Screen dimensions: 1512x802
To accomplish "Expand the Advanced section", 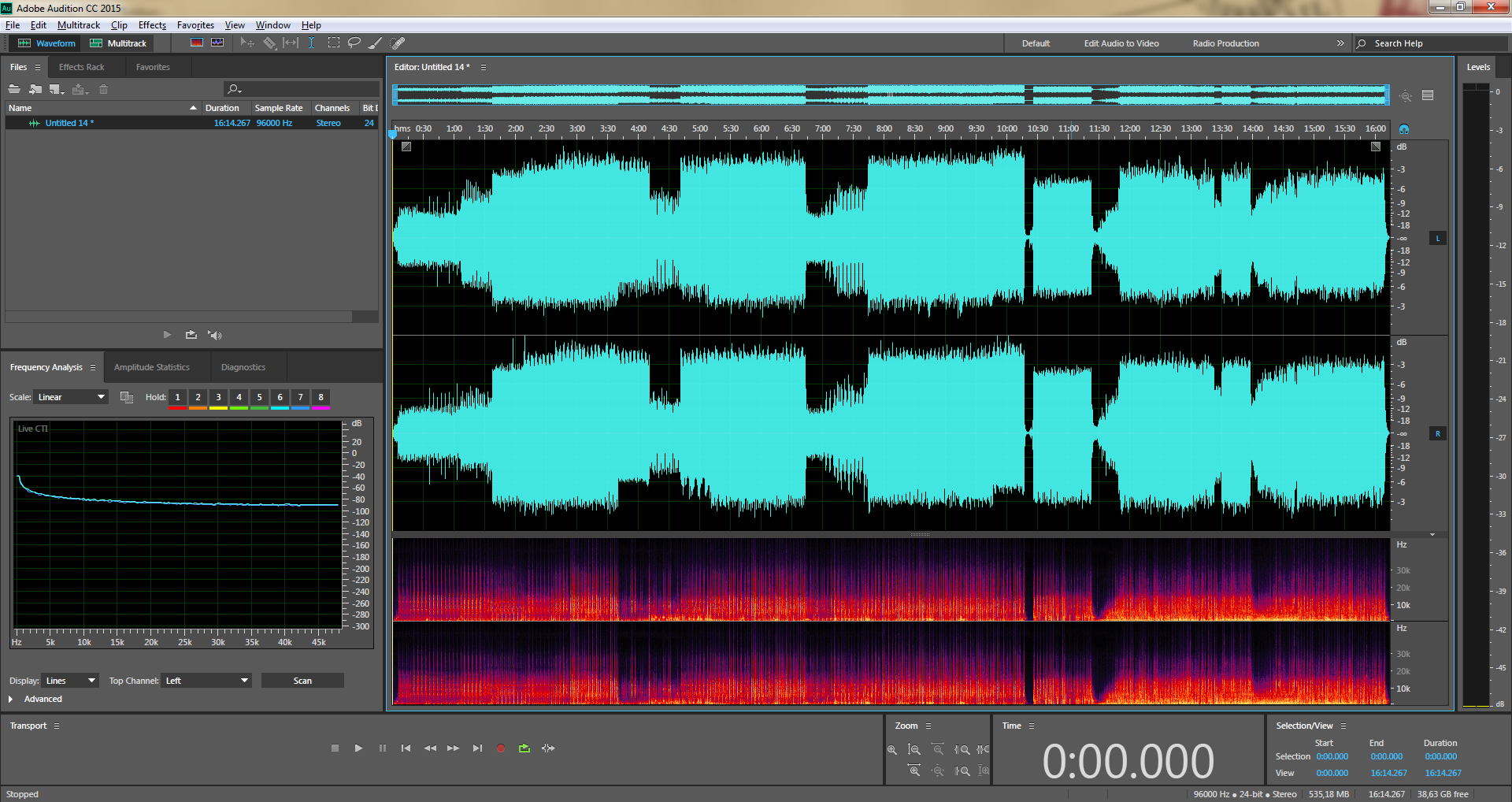I will (11, 699).
